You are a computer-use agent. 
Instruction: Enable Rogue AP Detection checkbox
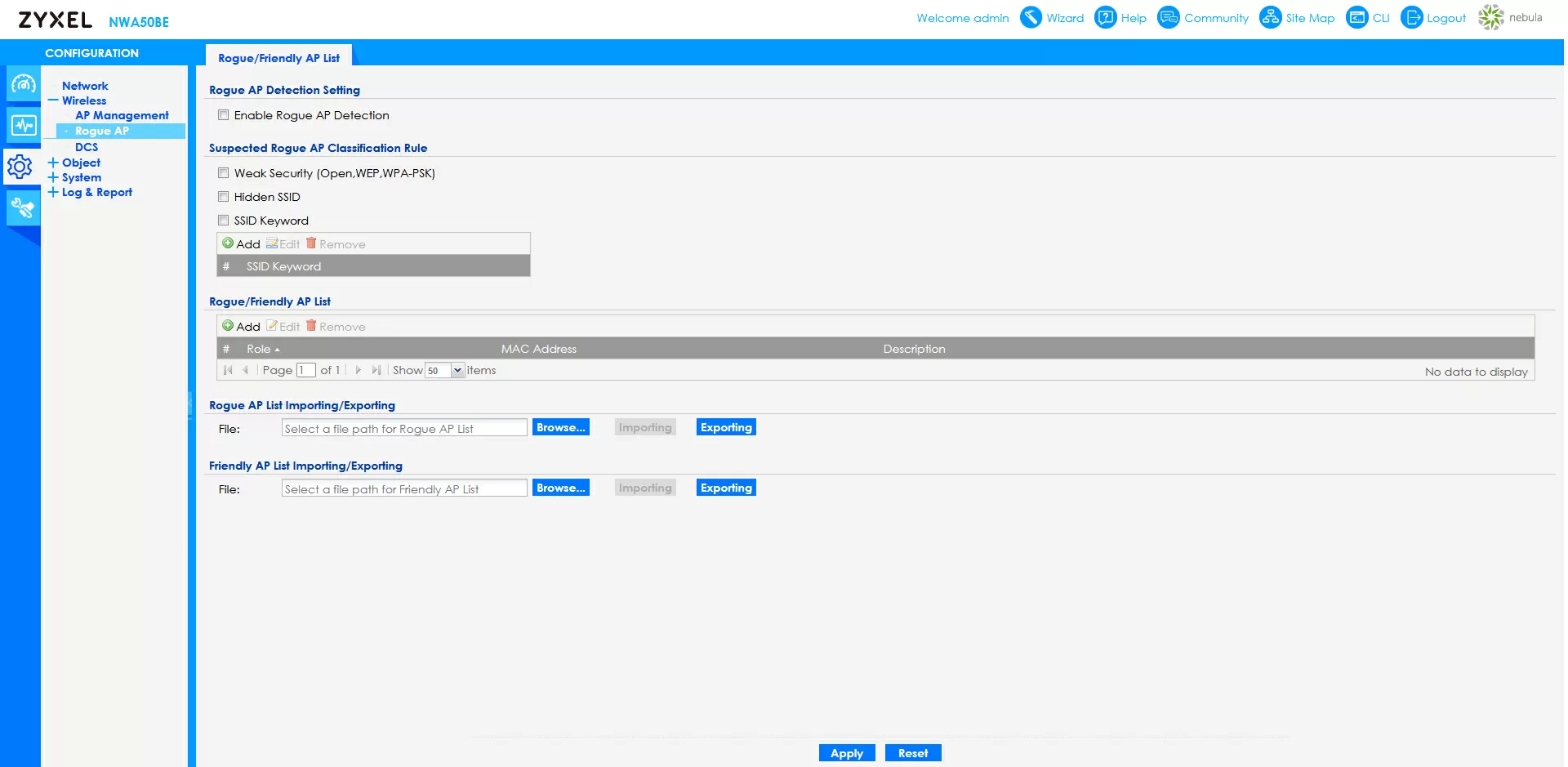pyautogui.click(x=224, y=115)
